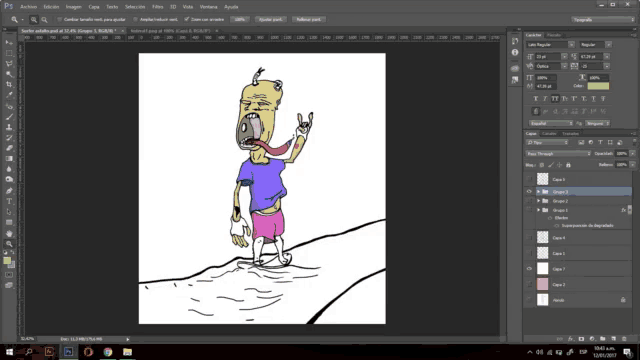Open the Filtro menu
640x360 pixels.
(x=158, y=7)
